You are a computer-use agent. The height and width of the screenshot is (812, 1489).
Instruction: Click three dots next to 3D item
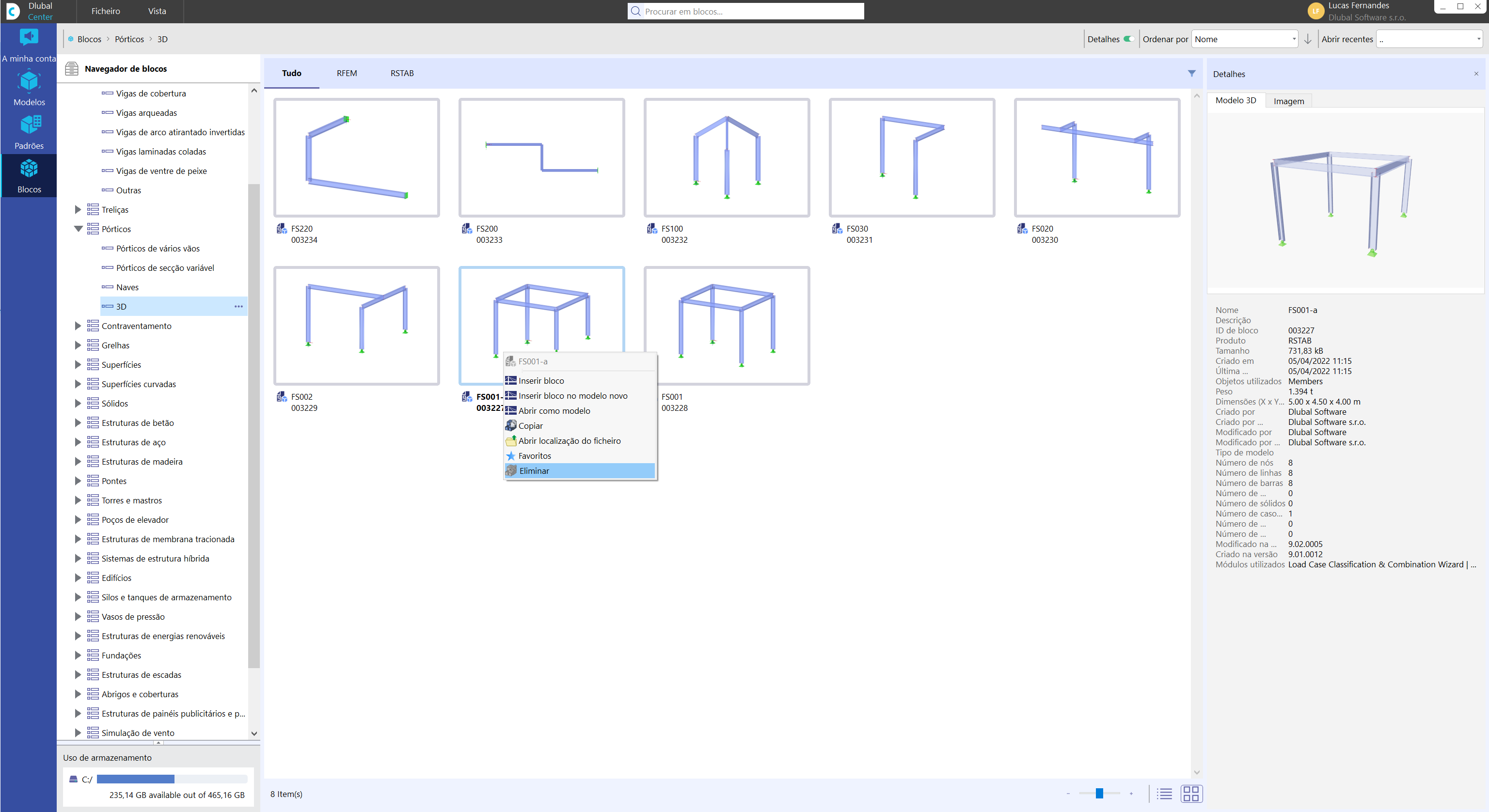[238, 306]
